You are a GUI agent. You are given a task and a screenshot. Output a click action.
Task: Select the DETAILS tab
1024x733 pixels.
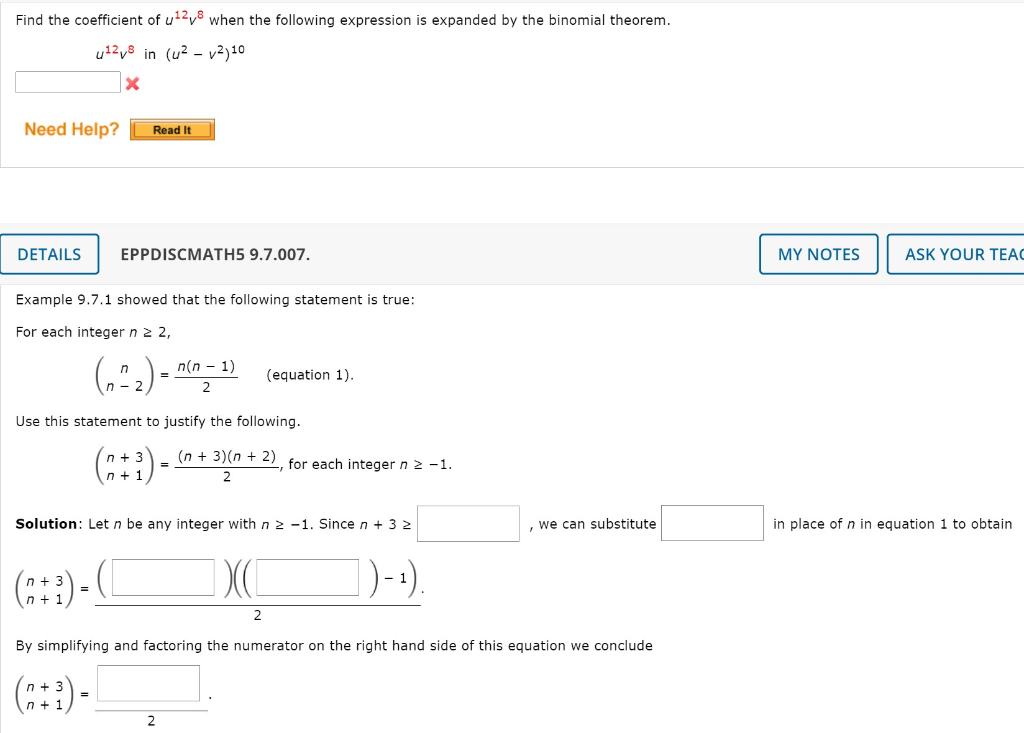50,254
